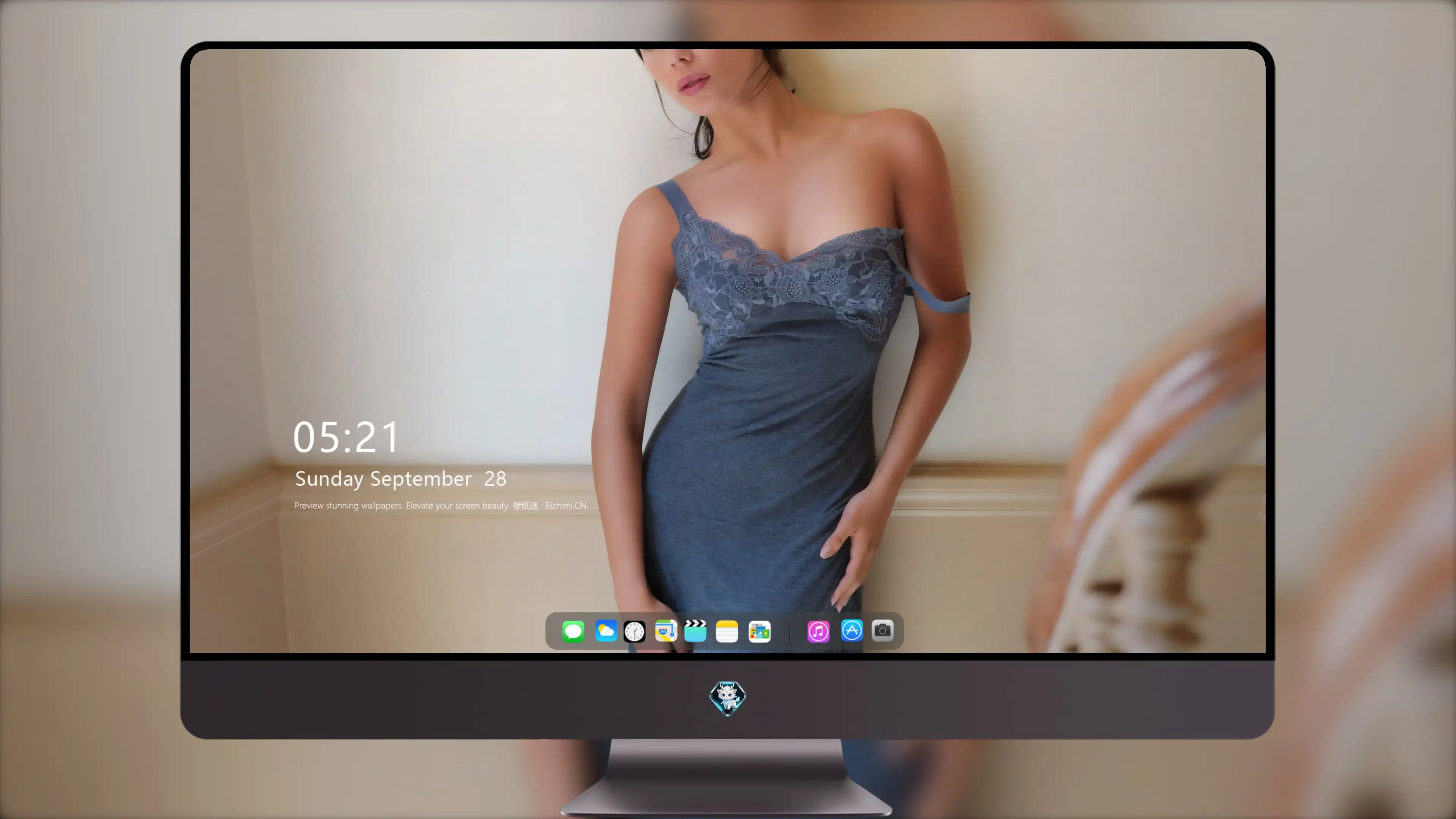
Task: Click the 'Preview stunning wallpapers' caption text
Action: (440, 505)
